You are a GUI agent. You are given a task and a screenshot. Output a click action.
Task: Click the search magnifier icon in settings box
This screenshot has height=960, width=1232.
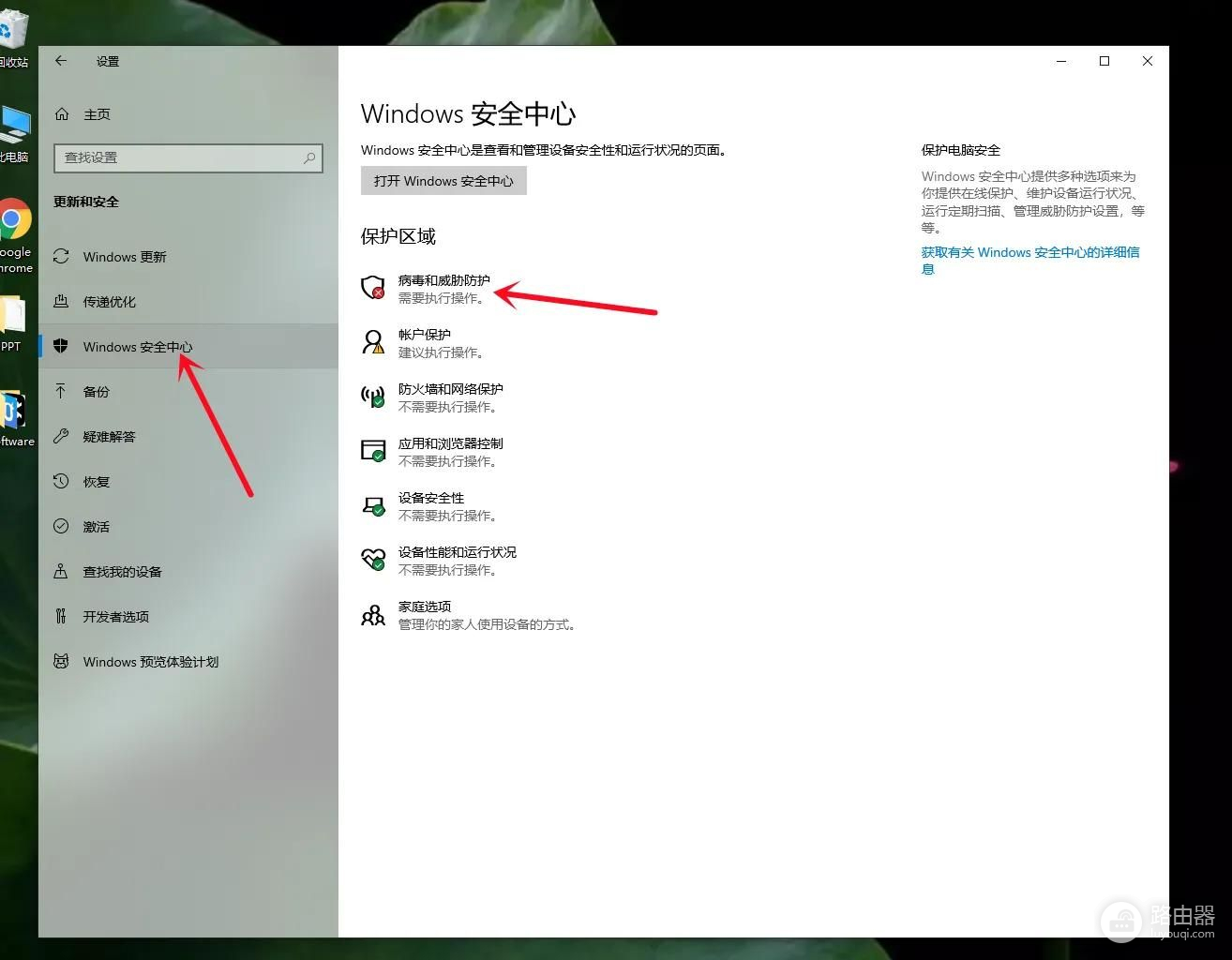pos(309,158)
